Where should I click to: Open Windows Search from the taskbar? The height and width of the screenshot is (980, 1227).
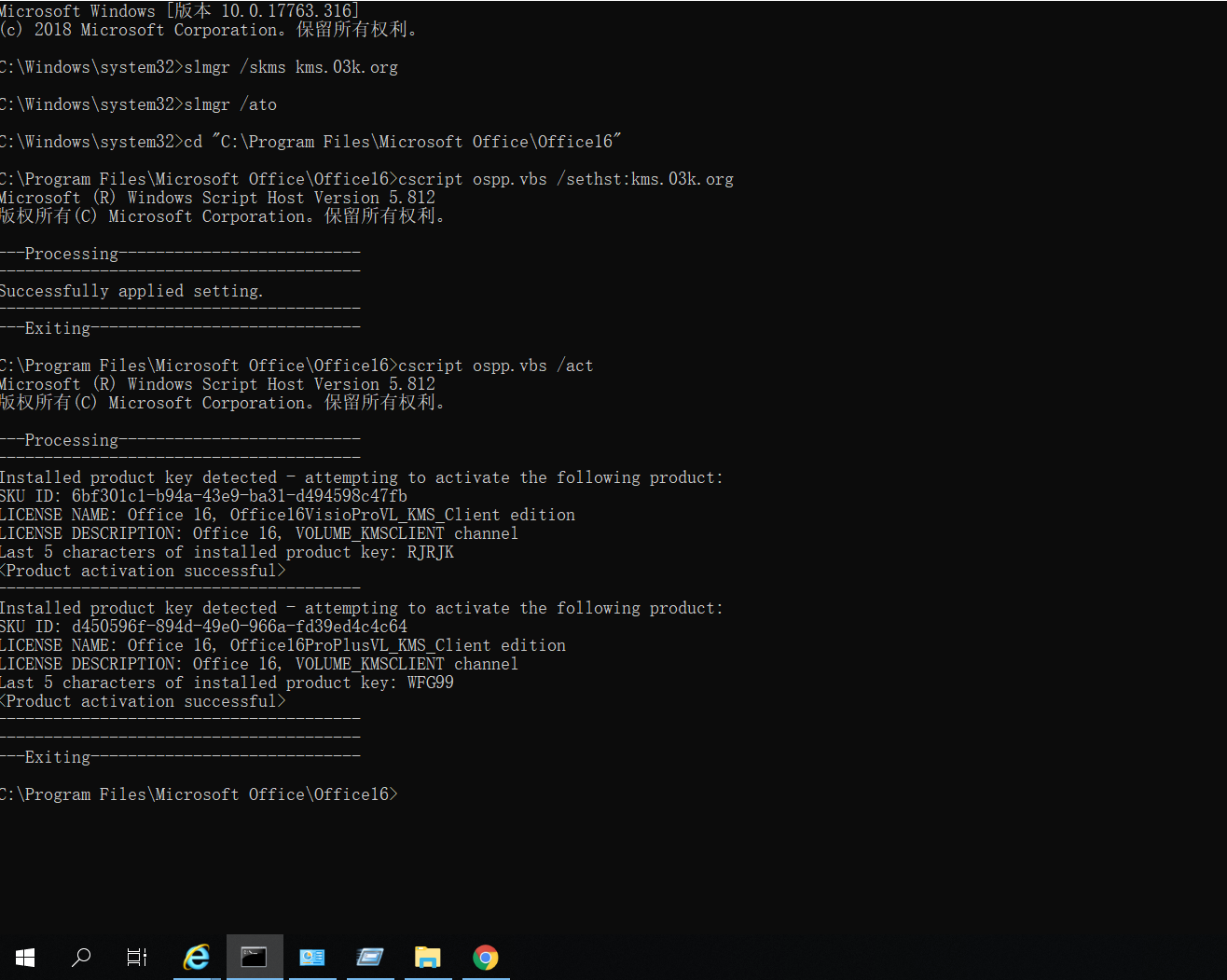81,958
